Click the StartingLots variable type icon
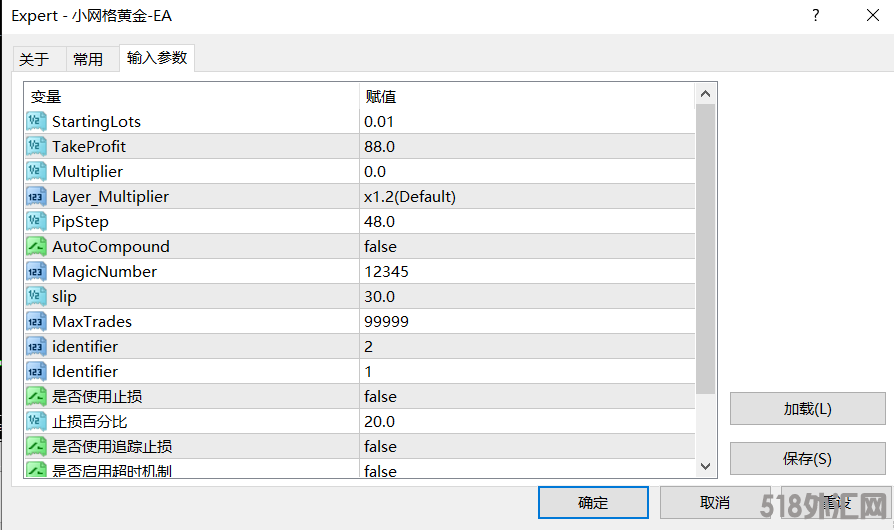The width and height of the screenshot is (894, 530). coord(36,122)
